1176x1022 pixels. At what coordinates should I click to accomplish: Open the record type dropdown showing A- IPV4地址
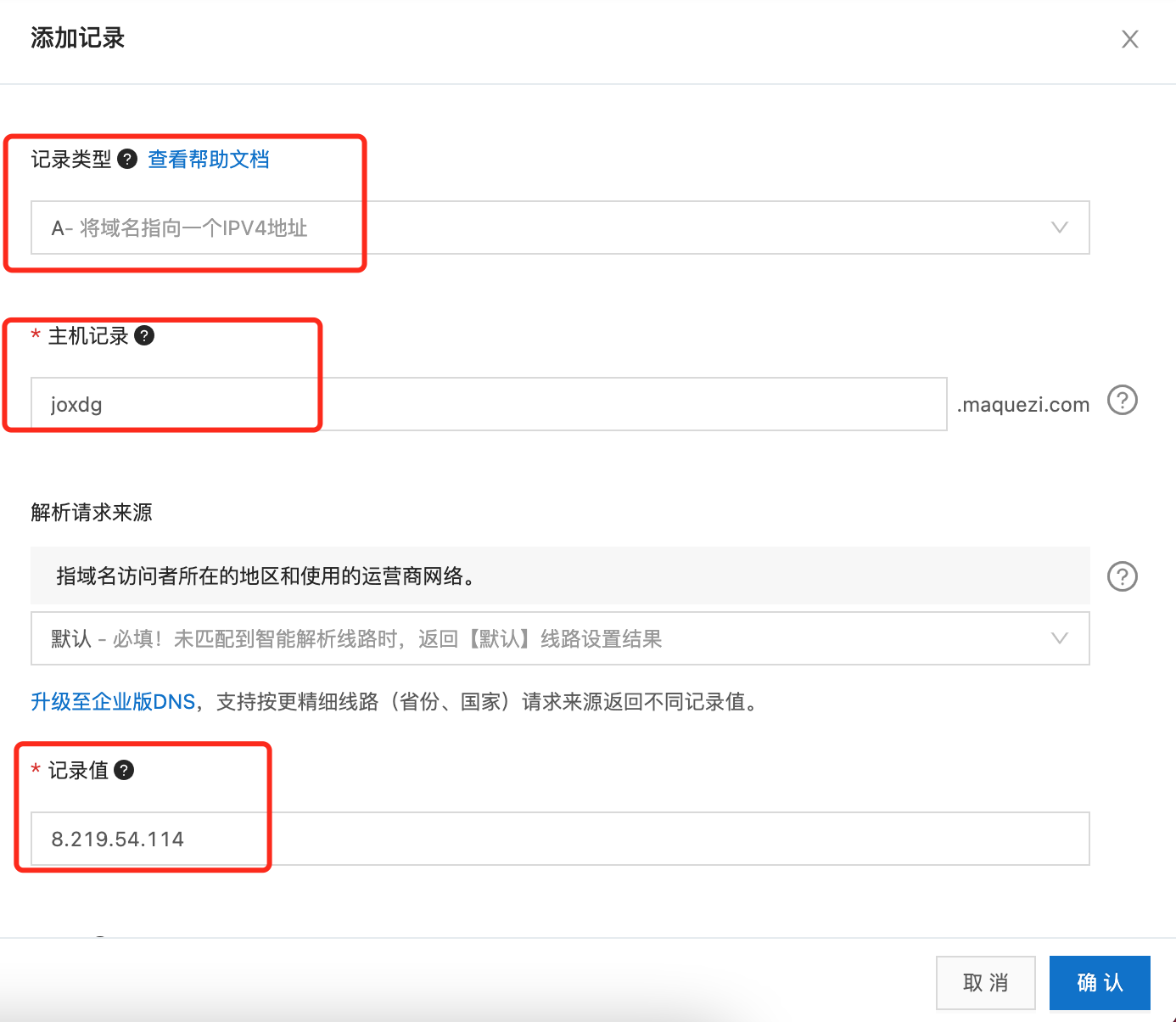coord(560,227)
